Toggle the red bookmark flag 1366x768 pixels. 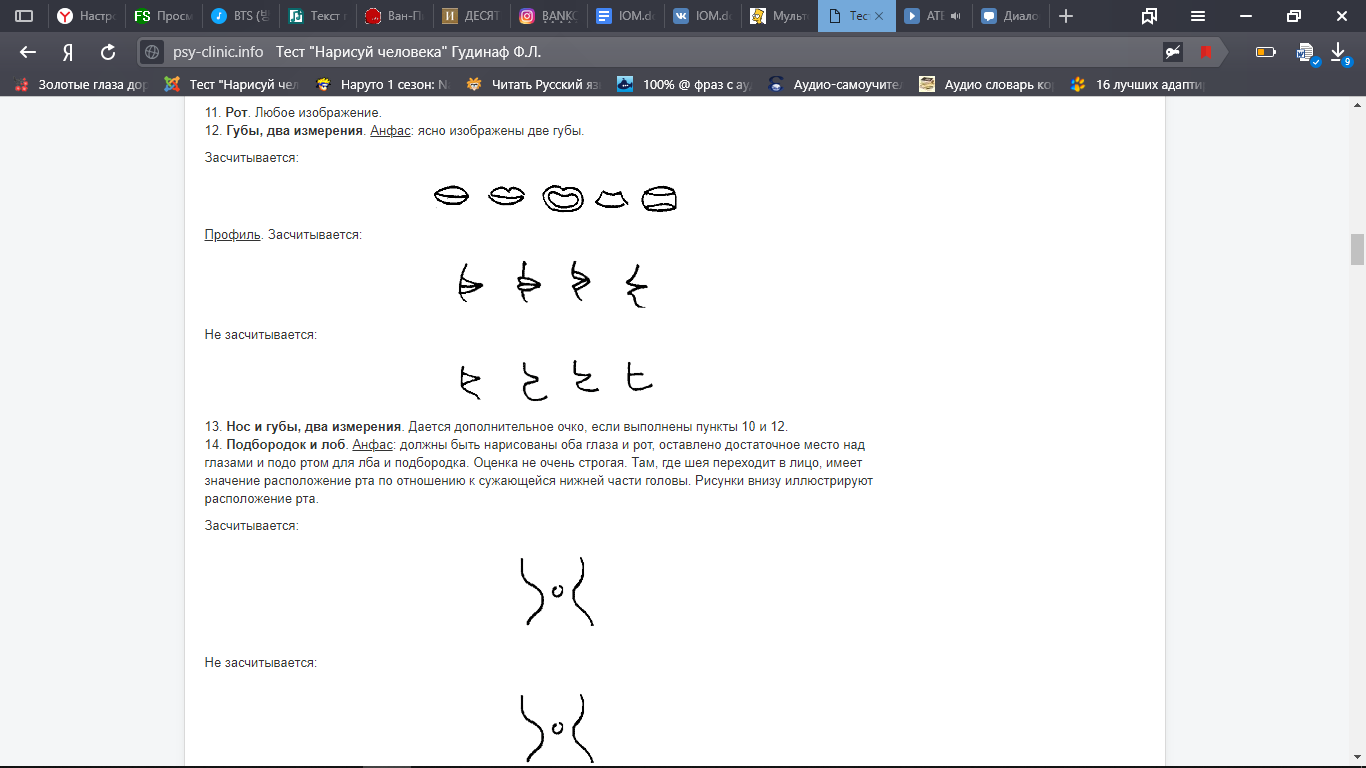tap(1206, 52)
